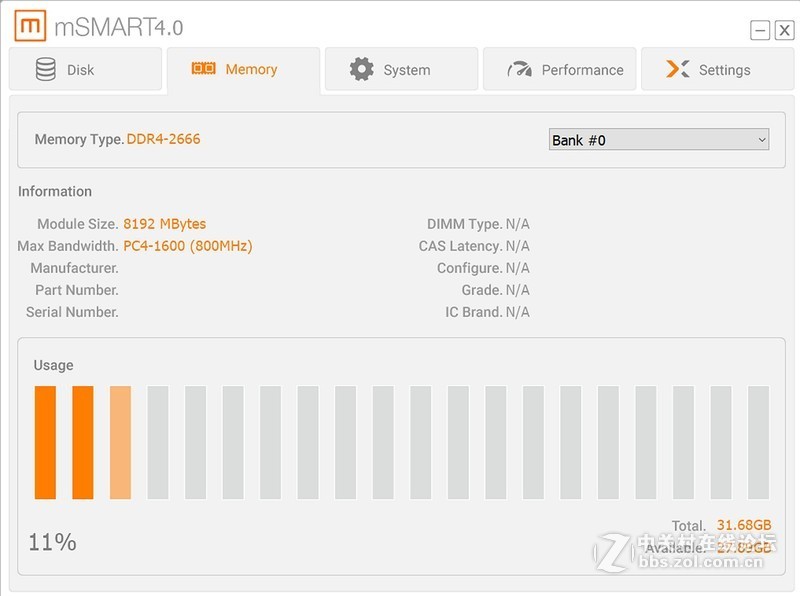
Task: Click the 8192 MBytes module size value
Action: coord(164,224)
